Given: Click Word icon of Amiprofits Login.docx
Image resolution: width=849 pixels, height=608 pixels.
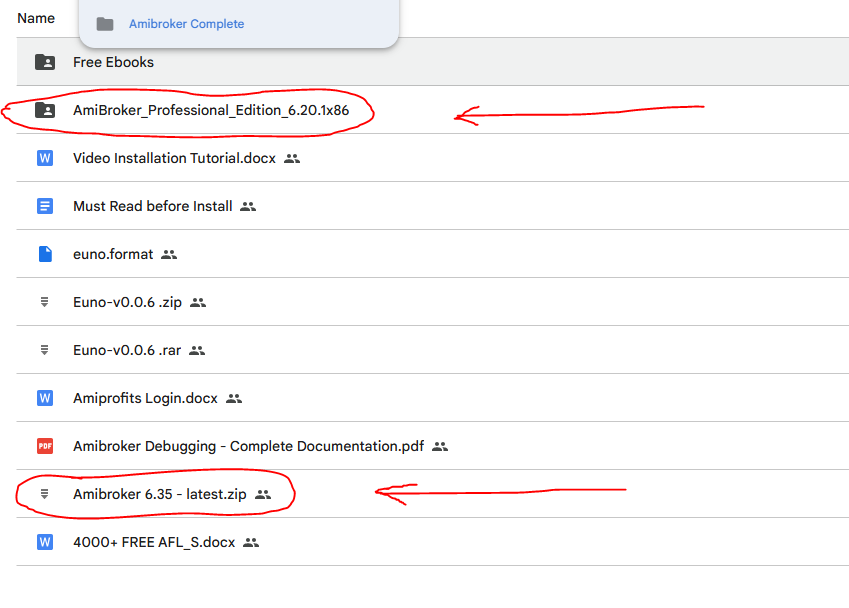Looking at the screenshot, I should coord(45,398).
